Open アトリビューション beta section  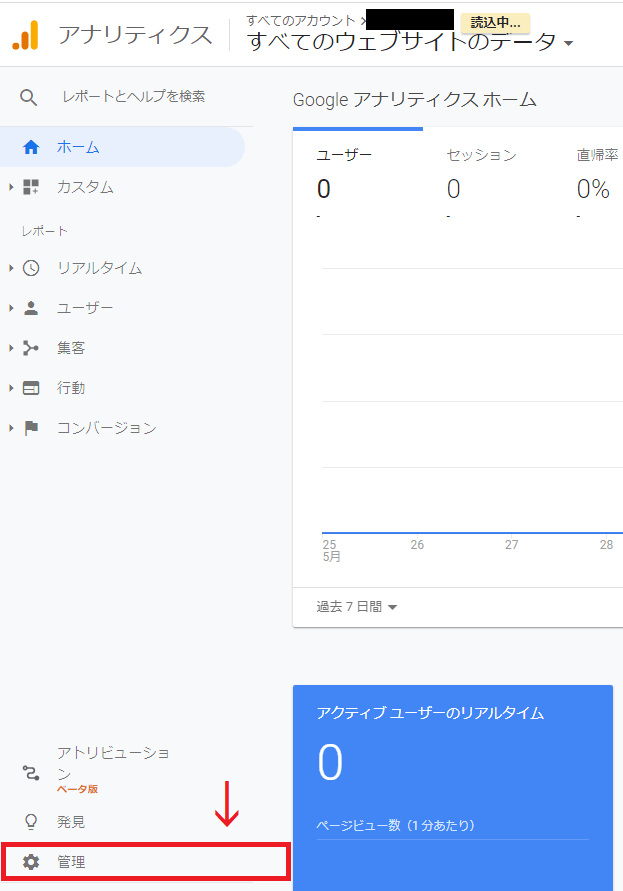pyautogui.click(x=113, y=763)
